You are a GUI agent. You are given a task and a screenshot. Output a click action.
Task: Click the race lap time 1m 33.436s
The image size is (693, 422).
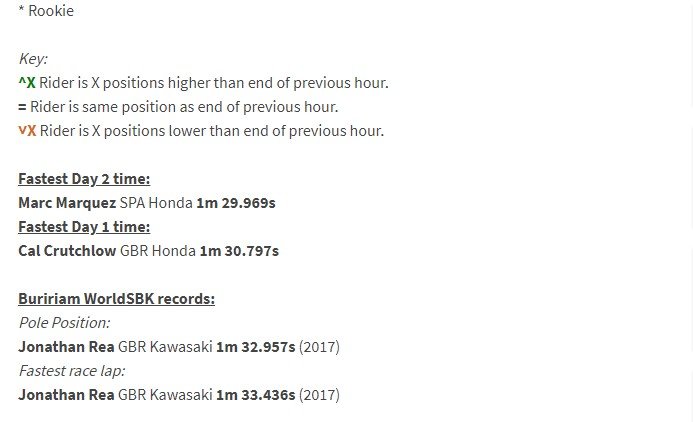[255, 395]
